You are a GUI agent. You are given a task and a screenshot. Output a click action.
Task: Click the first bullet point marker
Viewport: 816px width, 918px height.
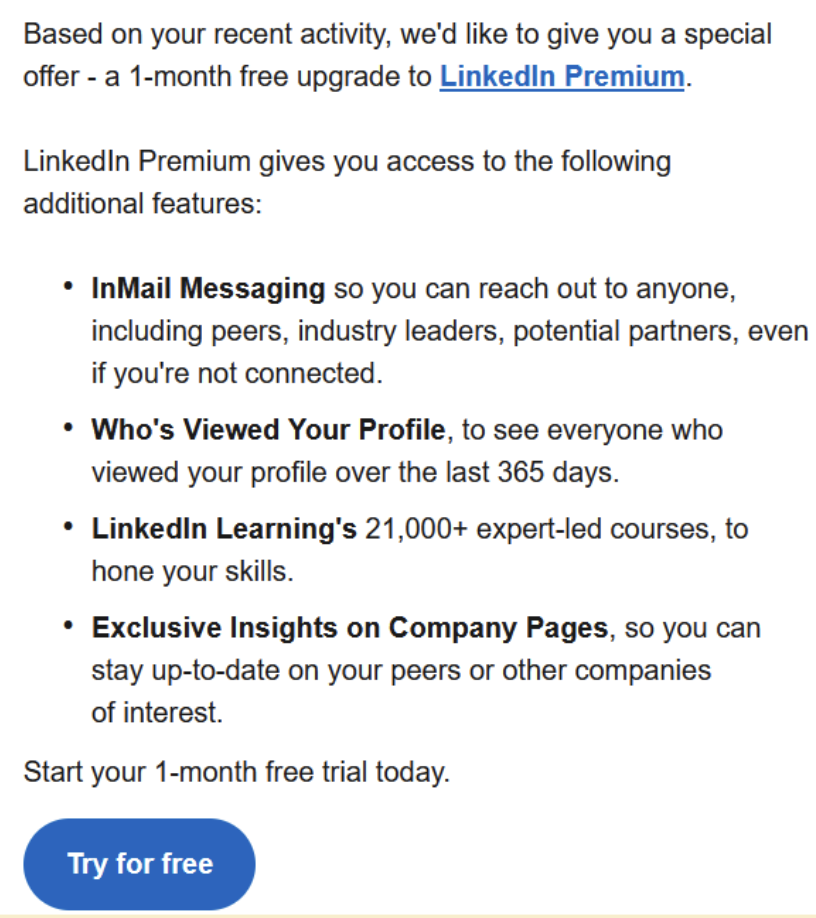70,285
